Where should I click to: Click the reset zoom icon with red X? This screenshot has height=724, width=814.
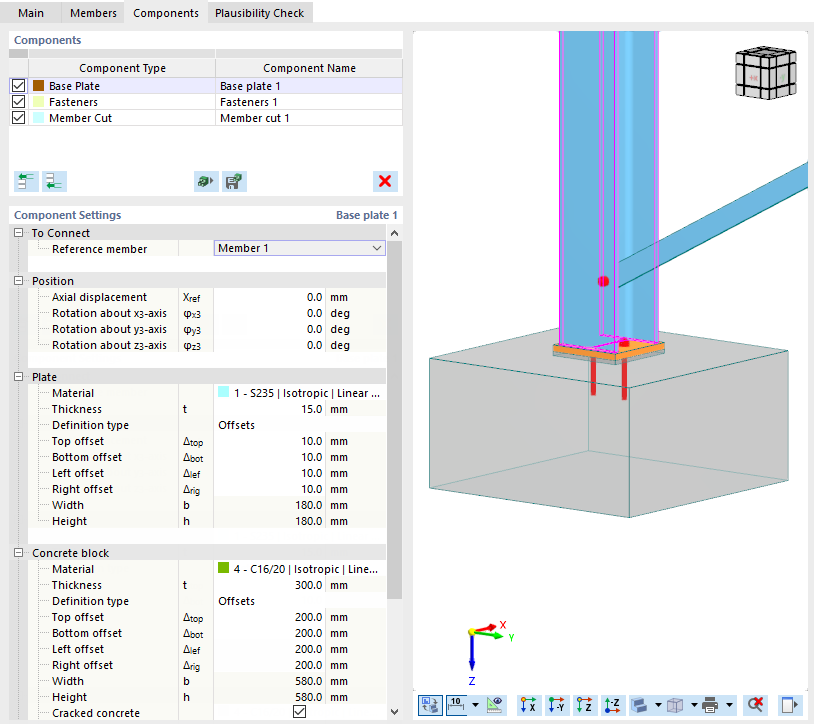point(755,706)
